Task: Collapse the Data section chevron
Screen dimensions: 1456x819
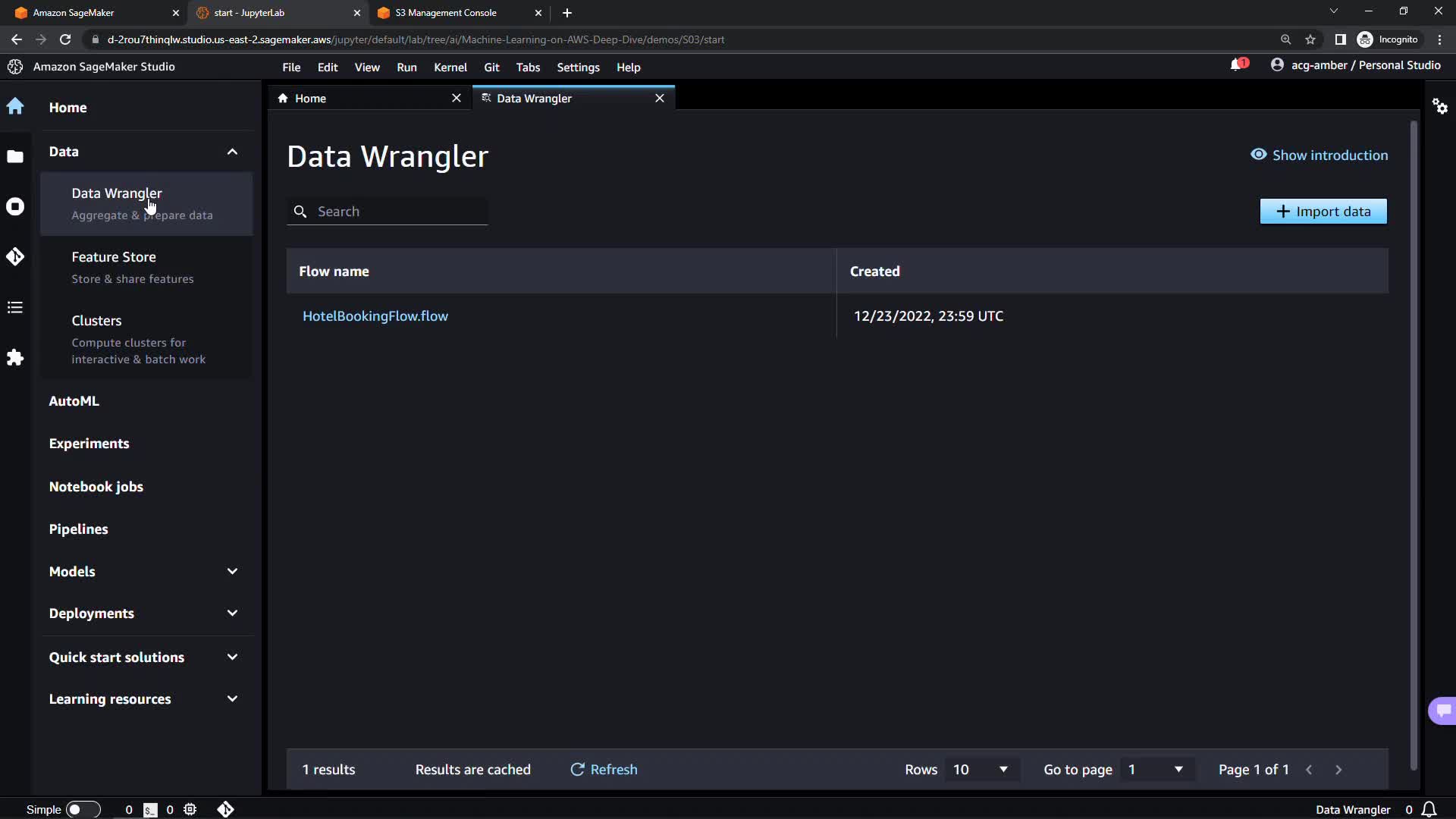Action: (232, 152)
